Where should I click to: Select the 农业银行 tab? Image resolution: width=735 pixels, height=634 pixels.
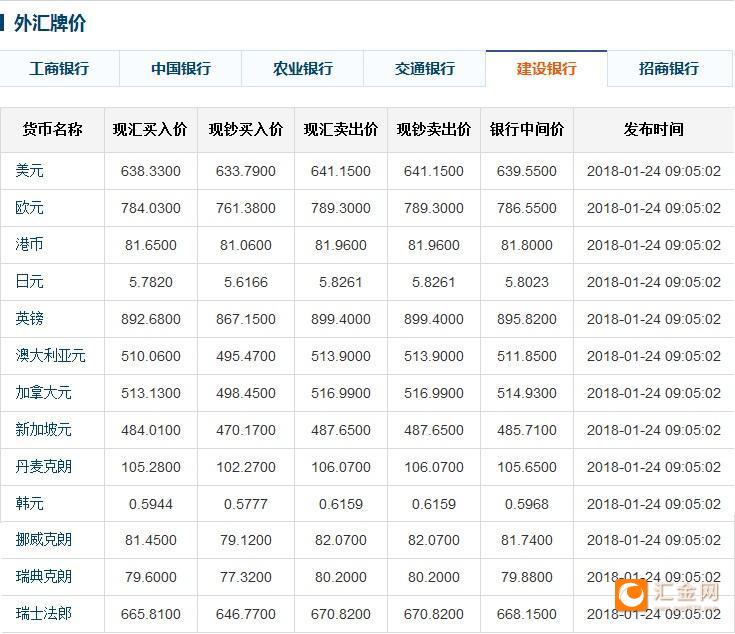[303, 69]
